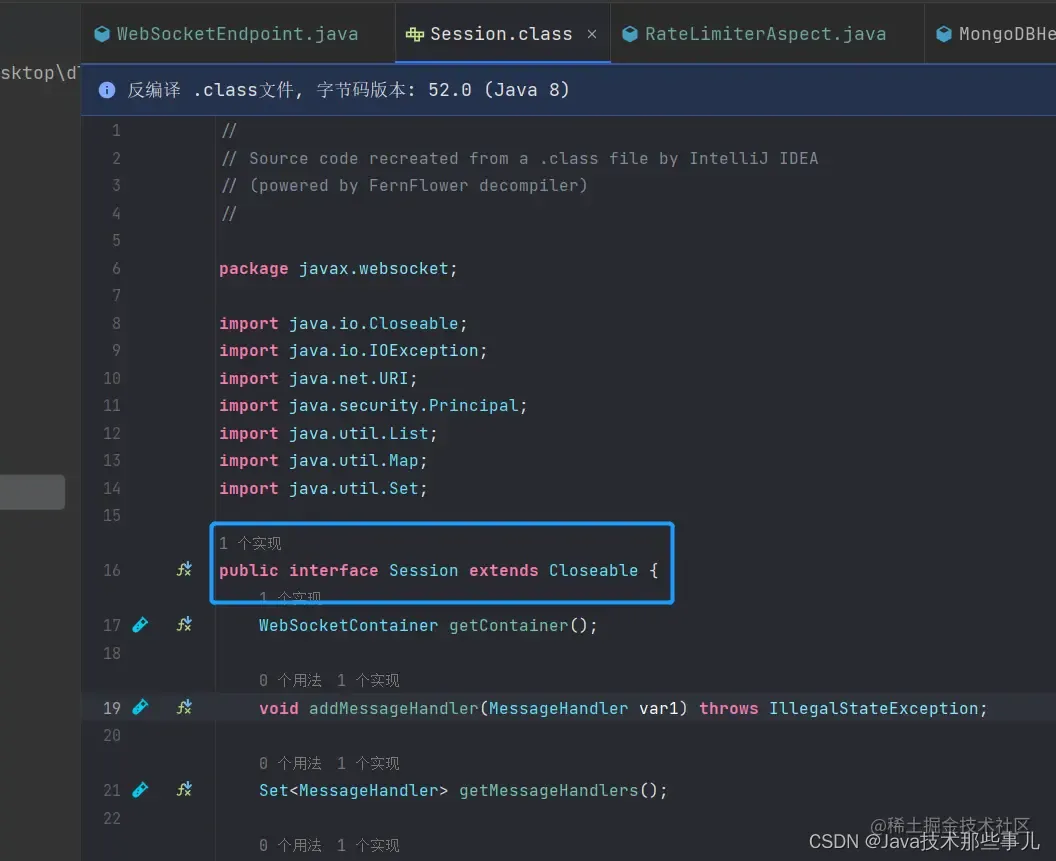Click import java.net.URI line
This screenshot has width=1056, height=861.
click(x=318, y=379)
